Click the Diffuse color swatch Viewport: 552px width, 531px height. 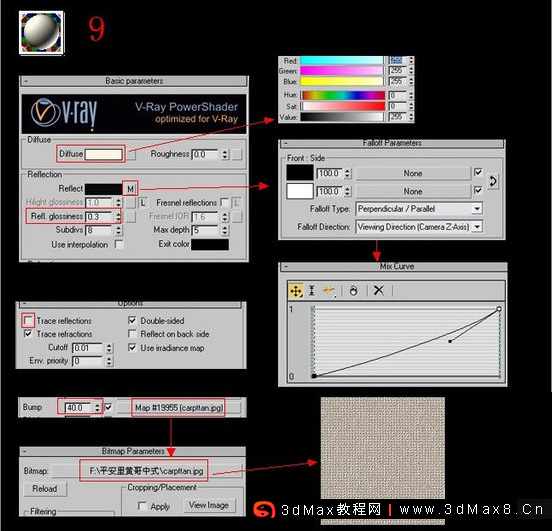coord(104,154)
